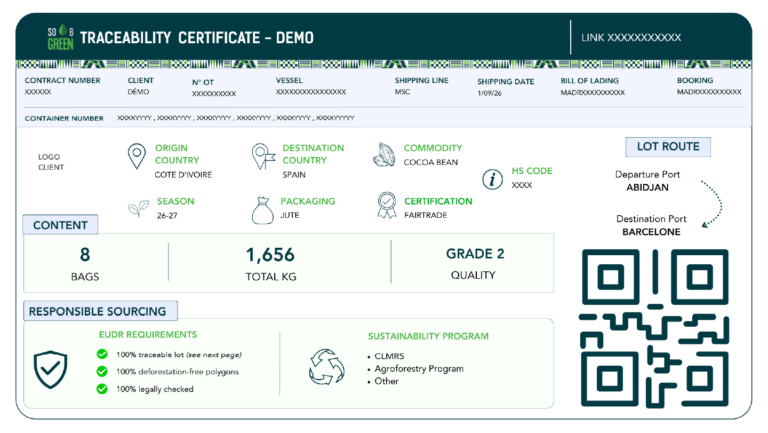768x433 pixels.
Task: Click COTE D'IVOIRE origin value
Action: pos(183,175)
